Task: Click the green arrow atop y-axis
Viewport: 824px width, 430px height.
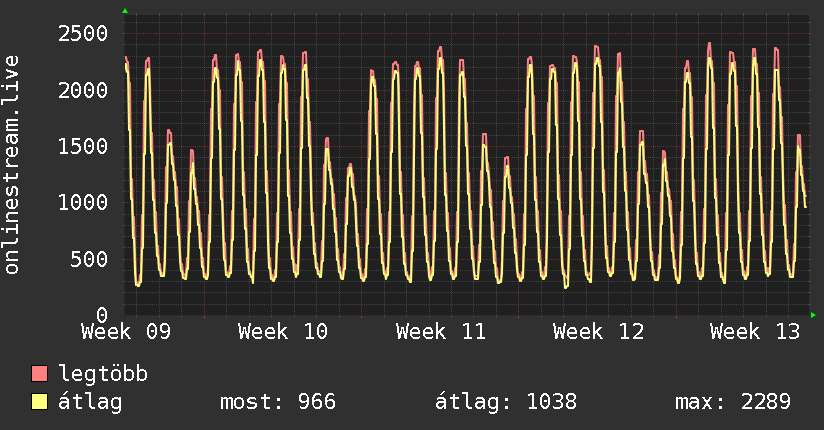Action: (x=125, y=11)
